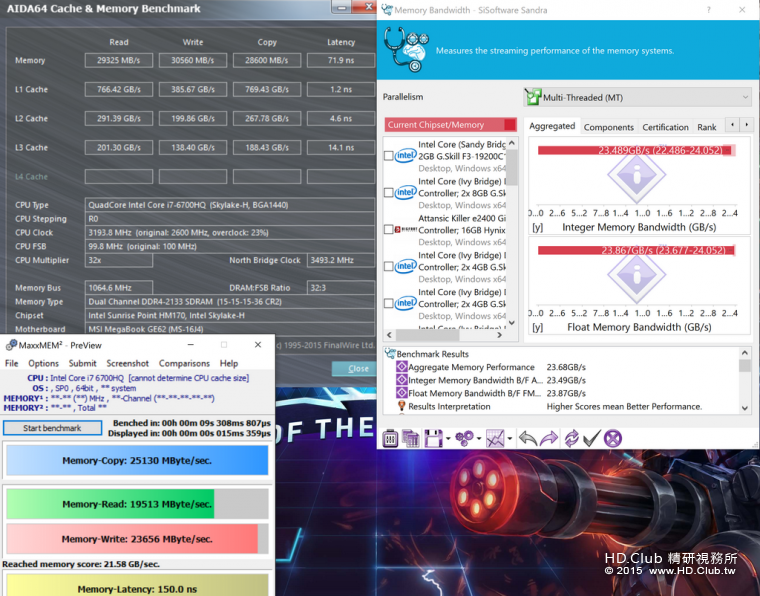Click the Start benchmark button in MaxxMEM
The image size is (760, 596).
[x=52, y=428]
